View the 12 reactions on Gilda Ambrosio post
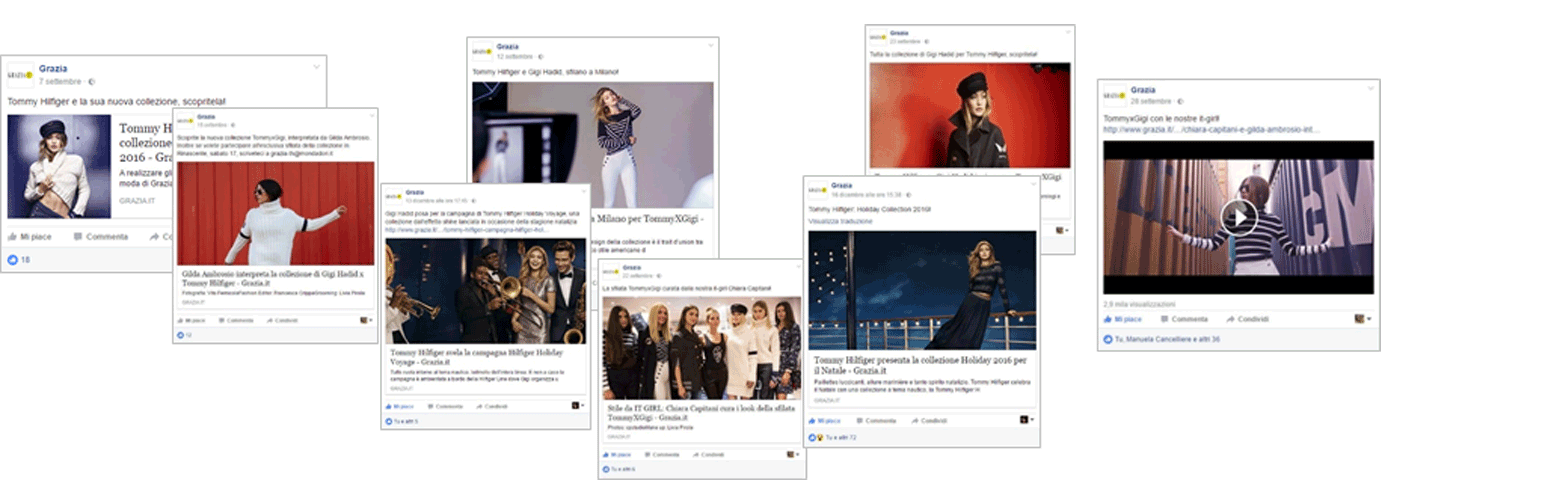The image size is (1545, 480). pos(183,335)
